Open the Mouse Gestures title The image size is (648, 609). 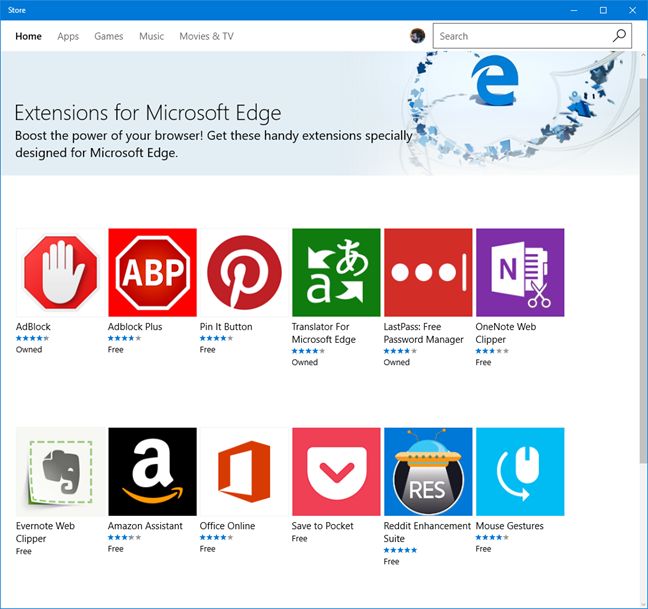(510, 526)
